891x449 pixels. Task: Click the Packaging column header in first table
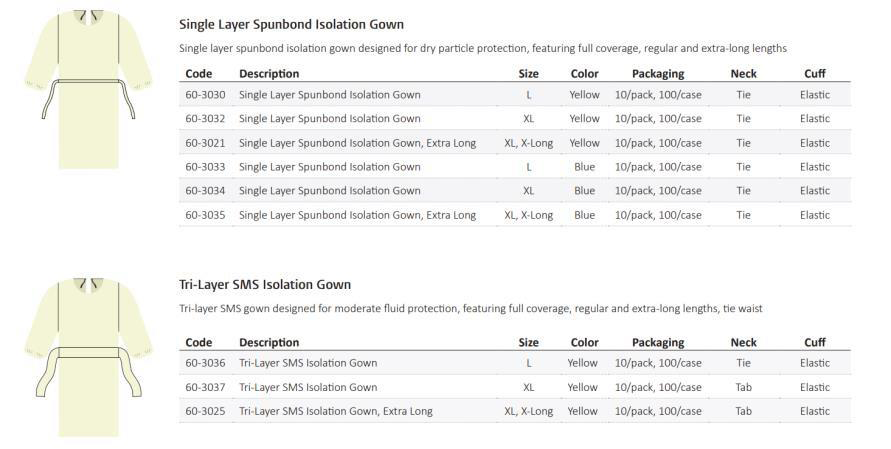(658, 74)
